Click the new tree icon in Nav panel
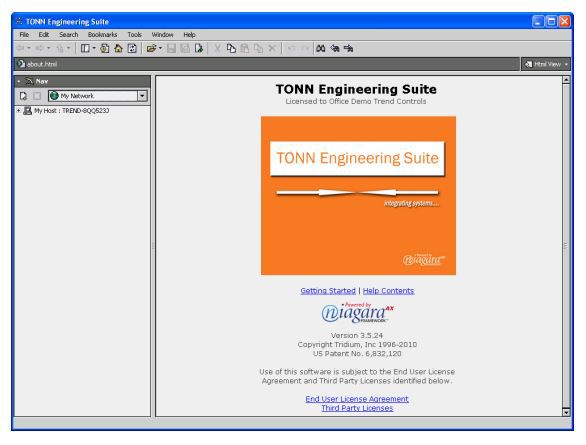This screenshot has height=445, width=586. pyautogui.click(x=23, y=96)
